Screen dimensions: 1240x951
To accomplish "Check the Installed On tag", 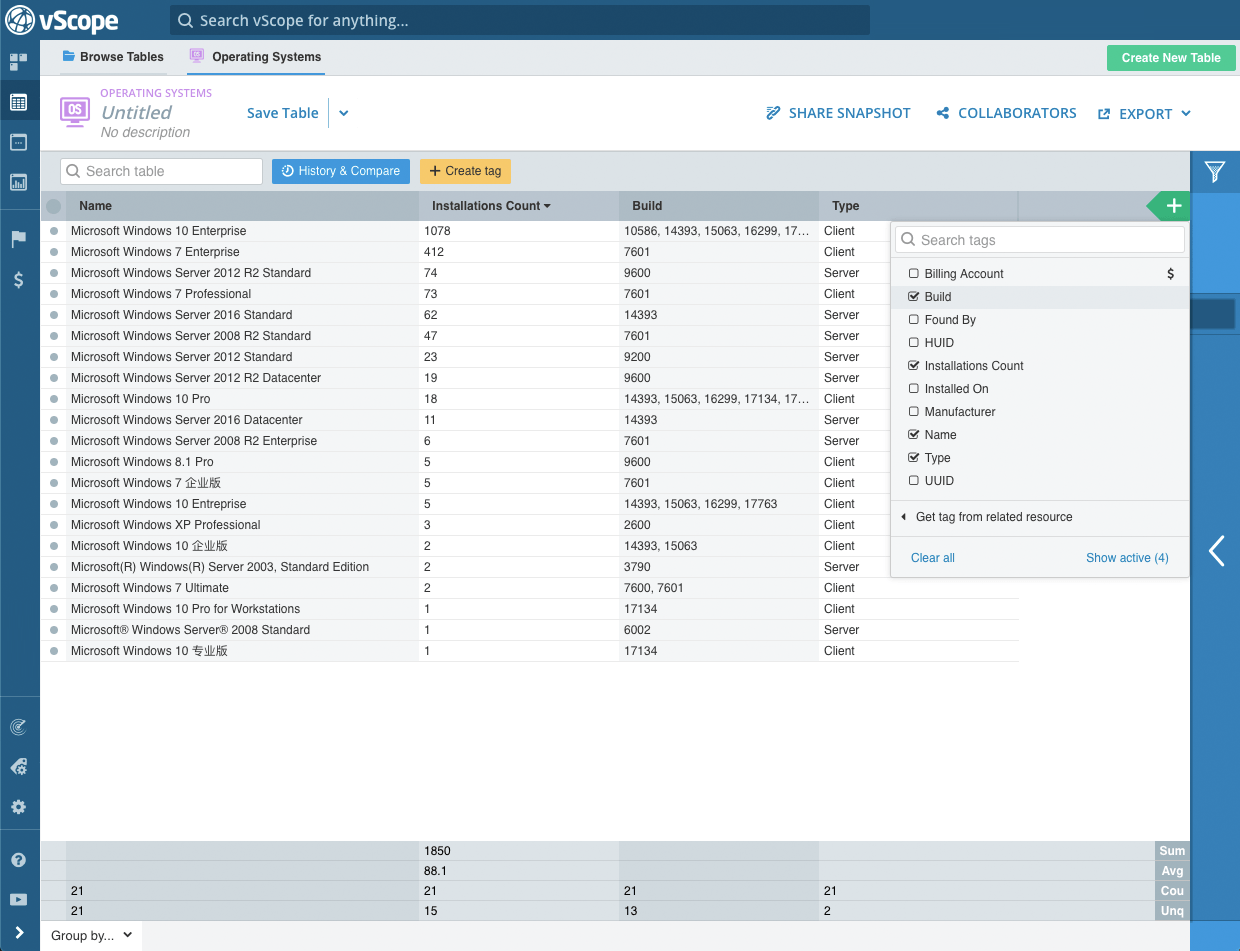I will tap(913, 388).
